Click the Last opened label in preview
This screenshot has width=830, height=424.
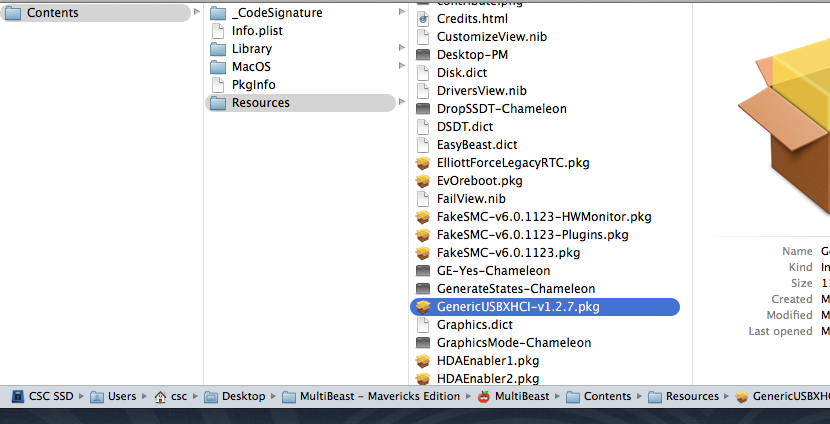[x=780, y=331]
